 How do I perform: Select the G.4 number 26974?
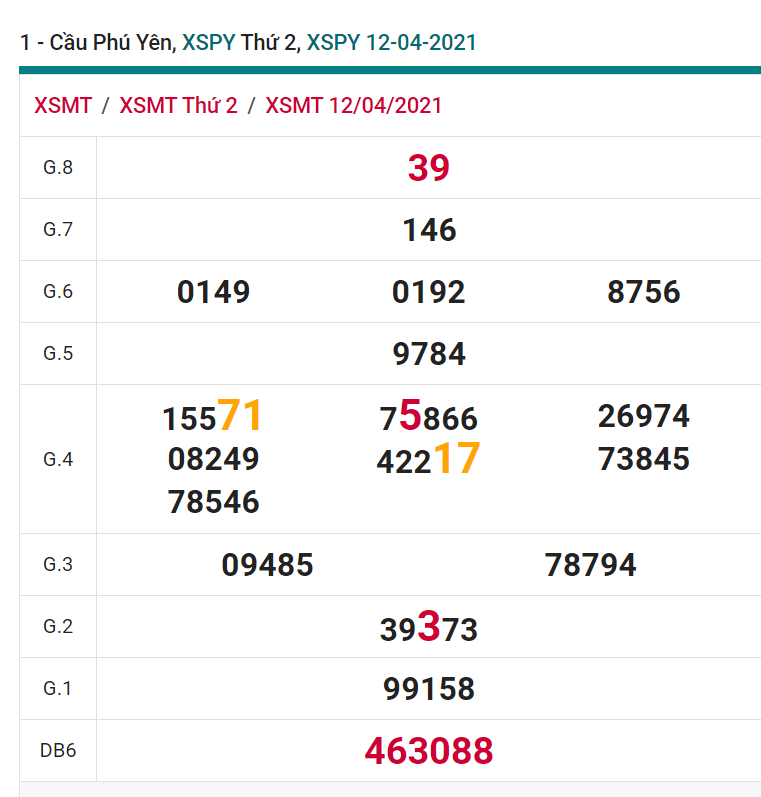(644, 416)
